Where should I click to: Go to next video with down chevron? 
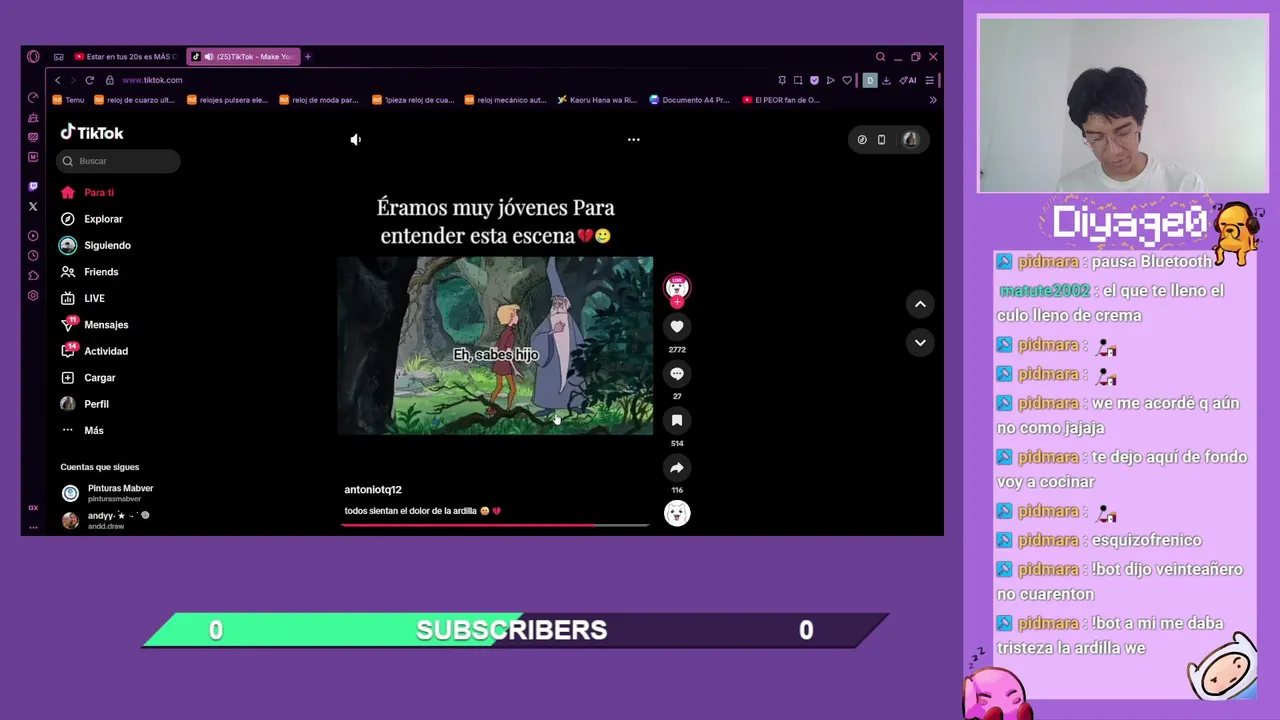[x=920, y=342]
